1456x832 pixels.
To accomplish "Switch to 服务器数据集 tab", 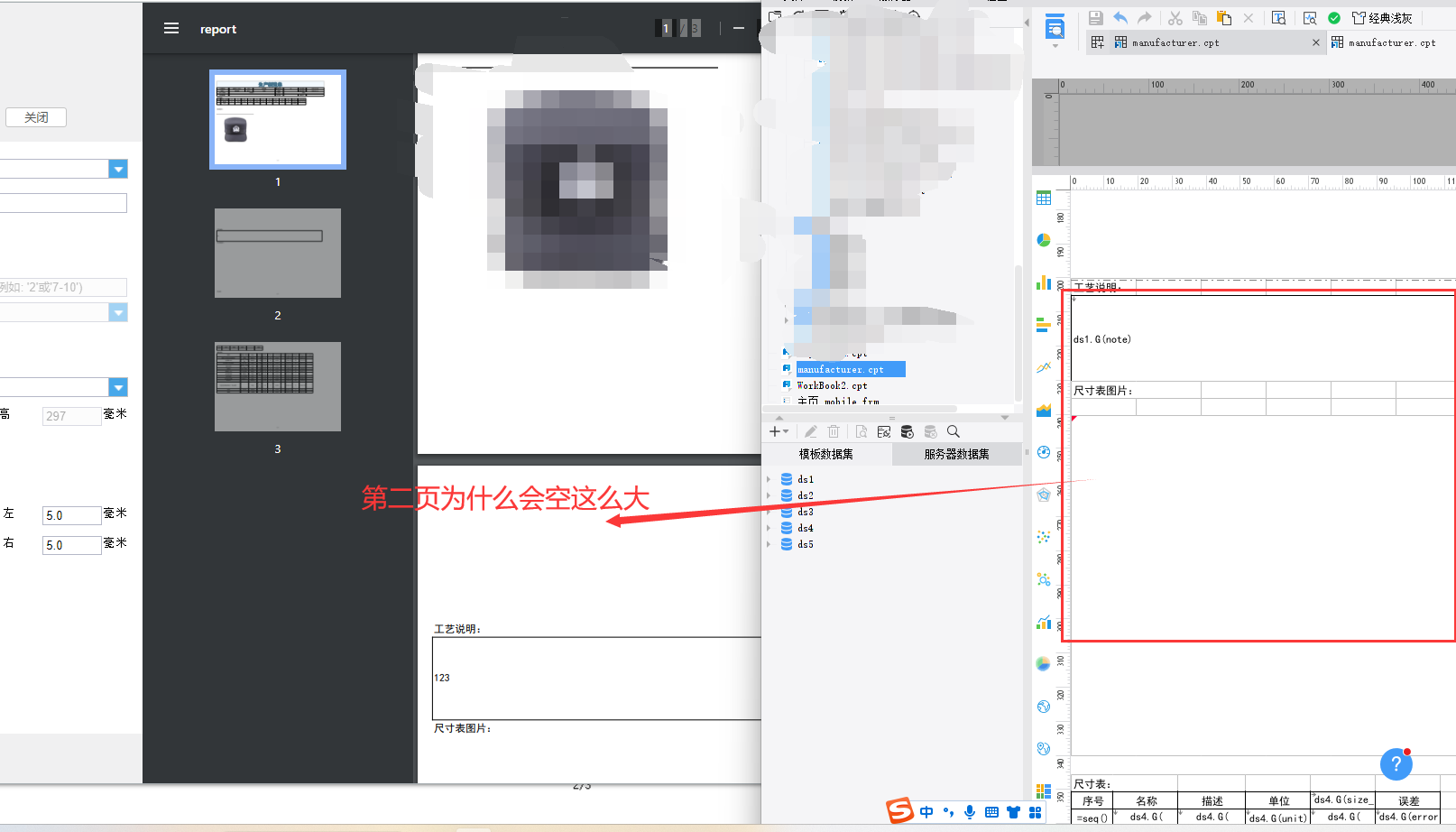I will (956, 455).
